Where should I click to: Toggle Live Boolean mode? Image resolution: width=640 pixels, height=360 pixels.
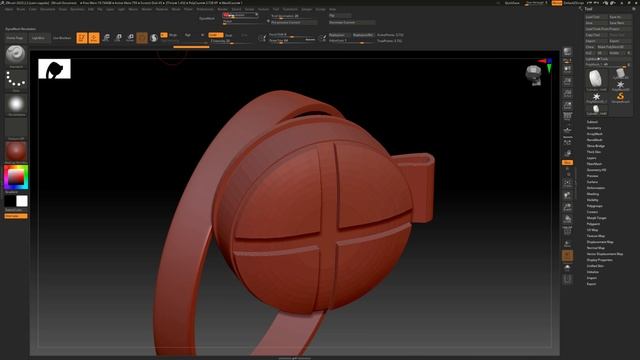[x=62, y=38]
